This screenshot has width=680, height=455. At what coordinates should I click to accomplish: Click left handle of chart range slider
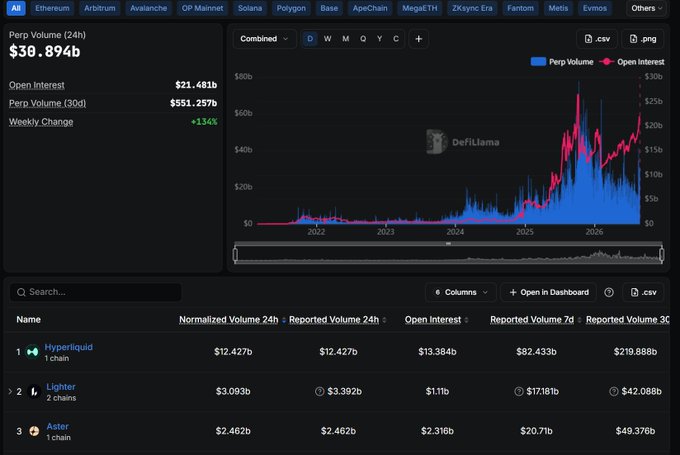point(235,254)
